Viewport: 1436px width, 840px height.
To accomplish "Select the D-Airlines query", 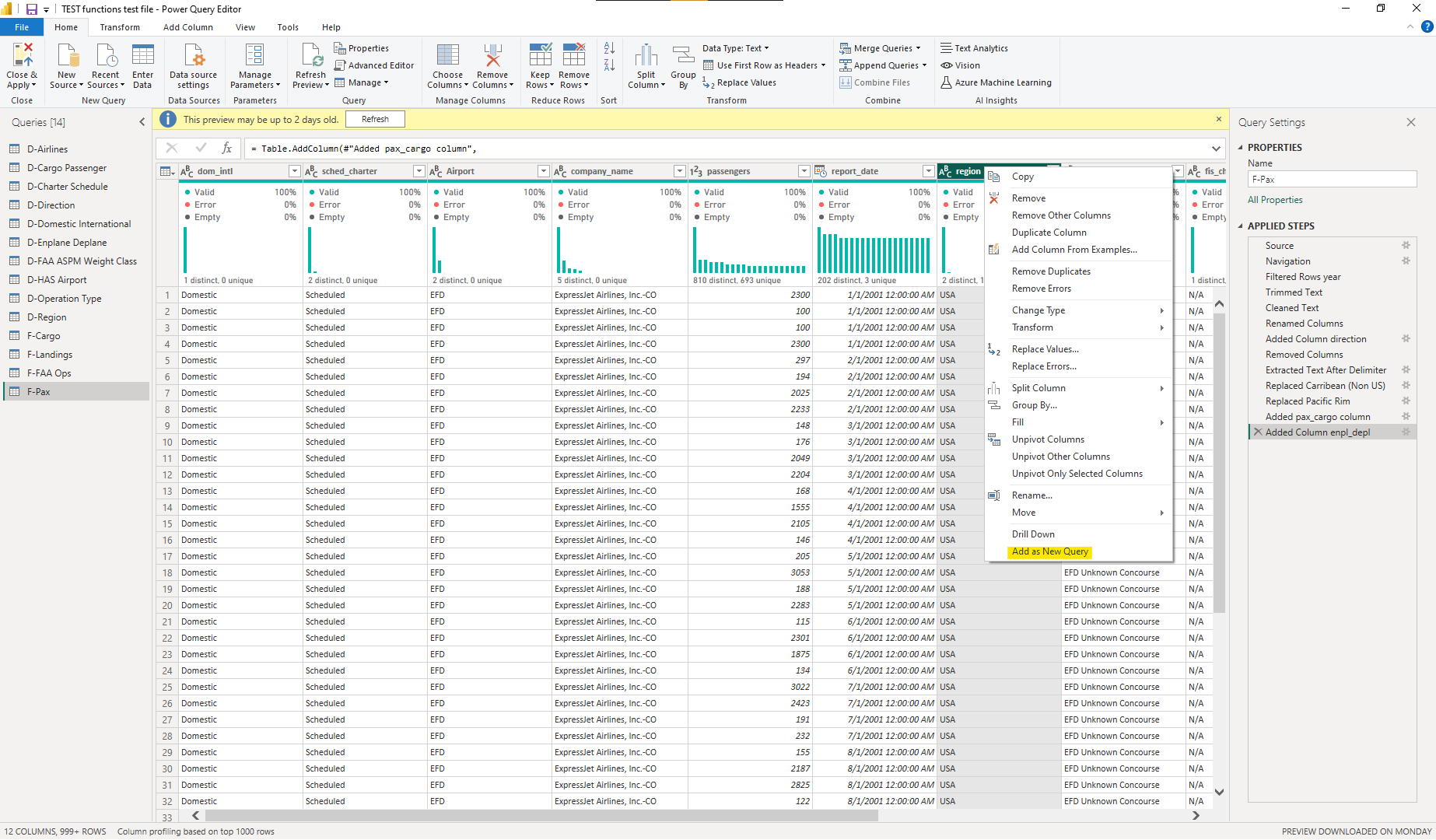I will (47, 149).
